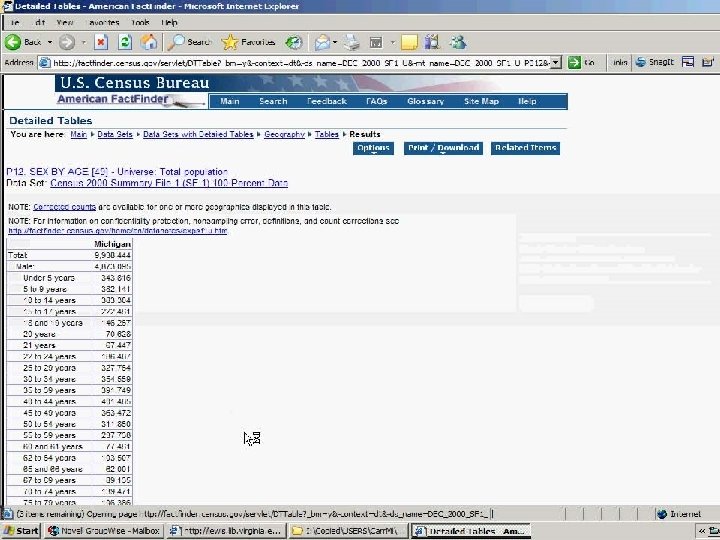Image resolution: width=720 pixels, height=540 pixels.
Task: Select the Michigan column header
Action: point(112,244)
